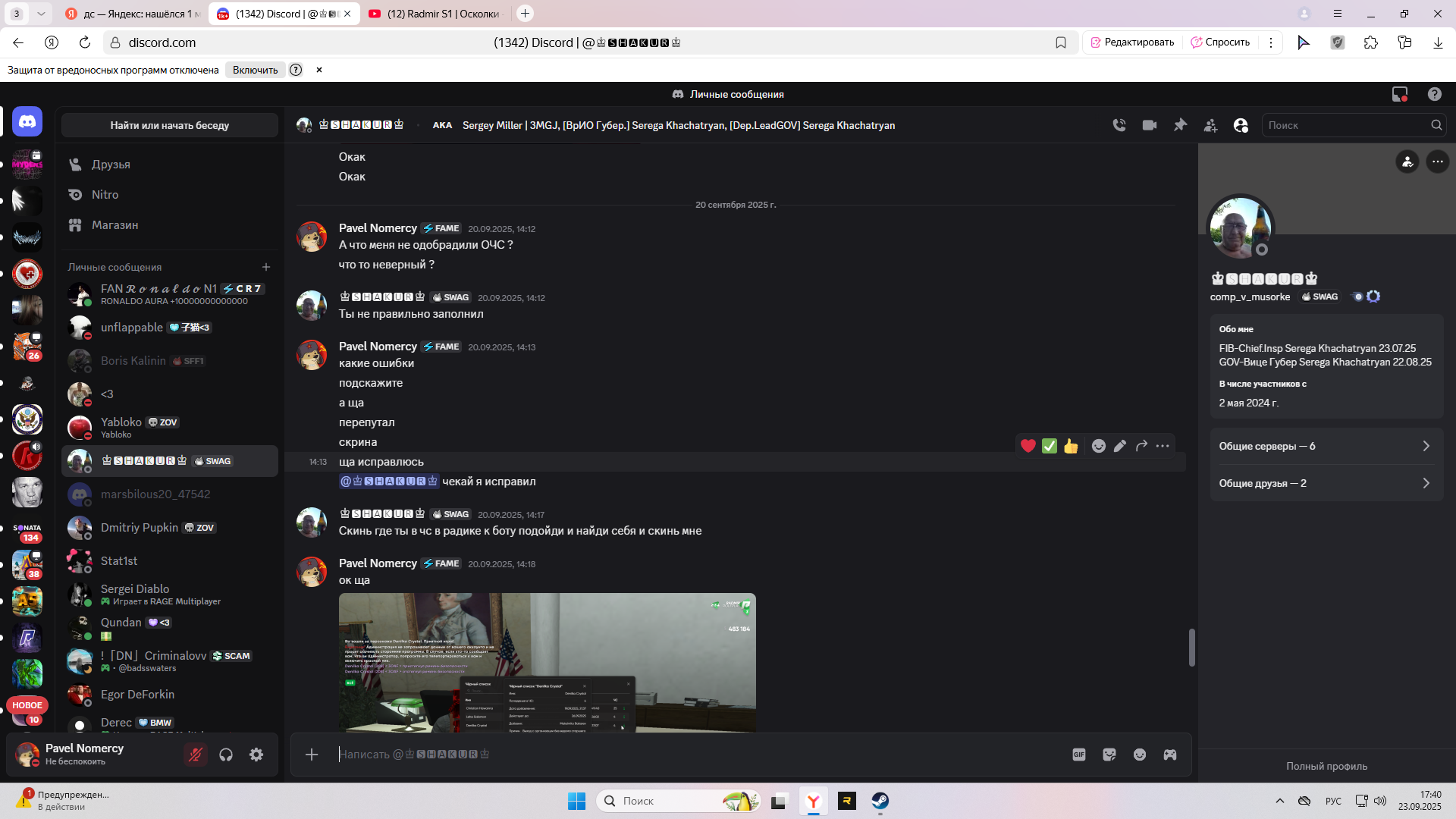Screen dimensions: 1456x819
Task: Open Discord user settings gear
Action: pyautogui.click(x=256, y=755)
